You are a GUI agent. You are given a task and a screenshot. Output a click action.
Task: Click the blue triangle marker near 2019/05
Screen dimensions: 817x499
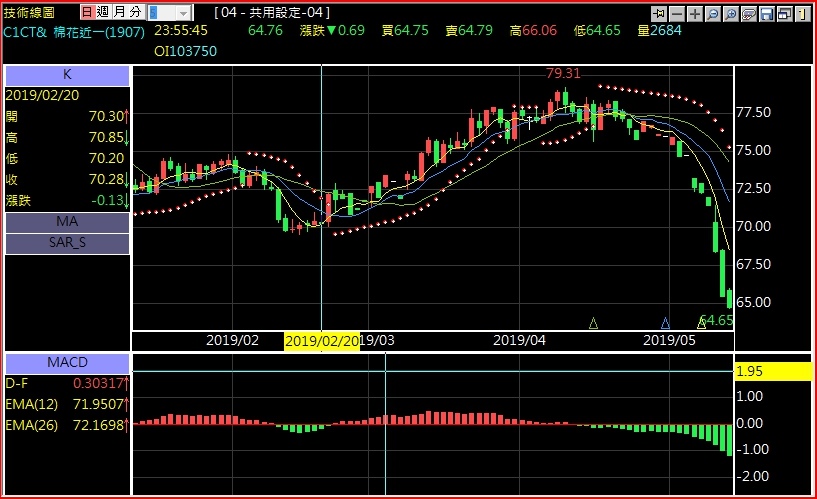pos(665,323)
